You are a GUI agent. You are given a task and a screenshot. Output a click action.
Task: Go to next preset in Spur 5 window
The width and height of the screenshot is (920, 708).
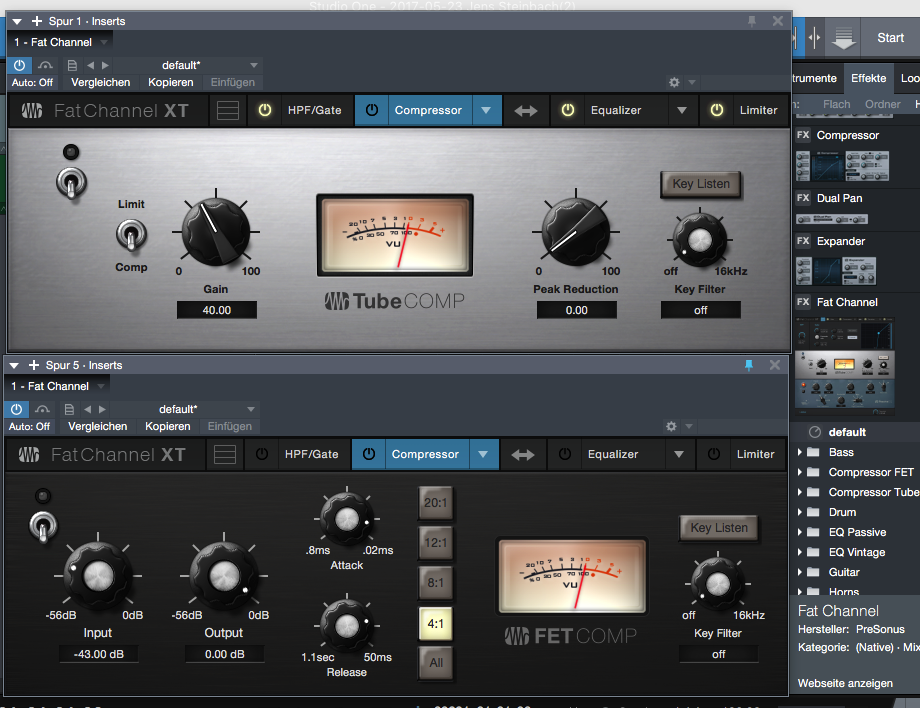coord(102,409)
